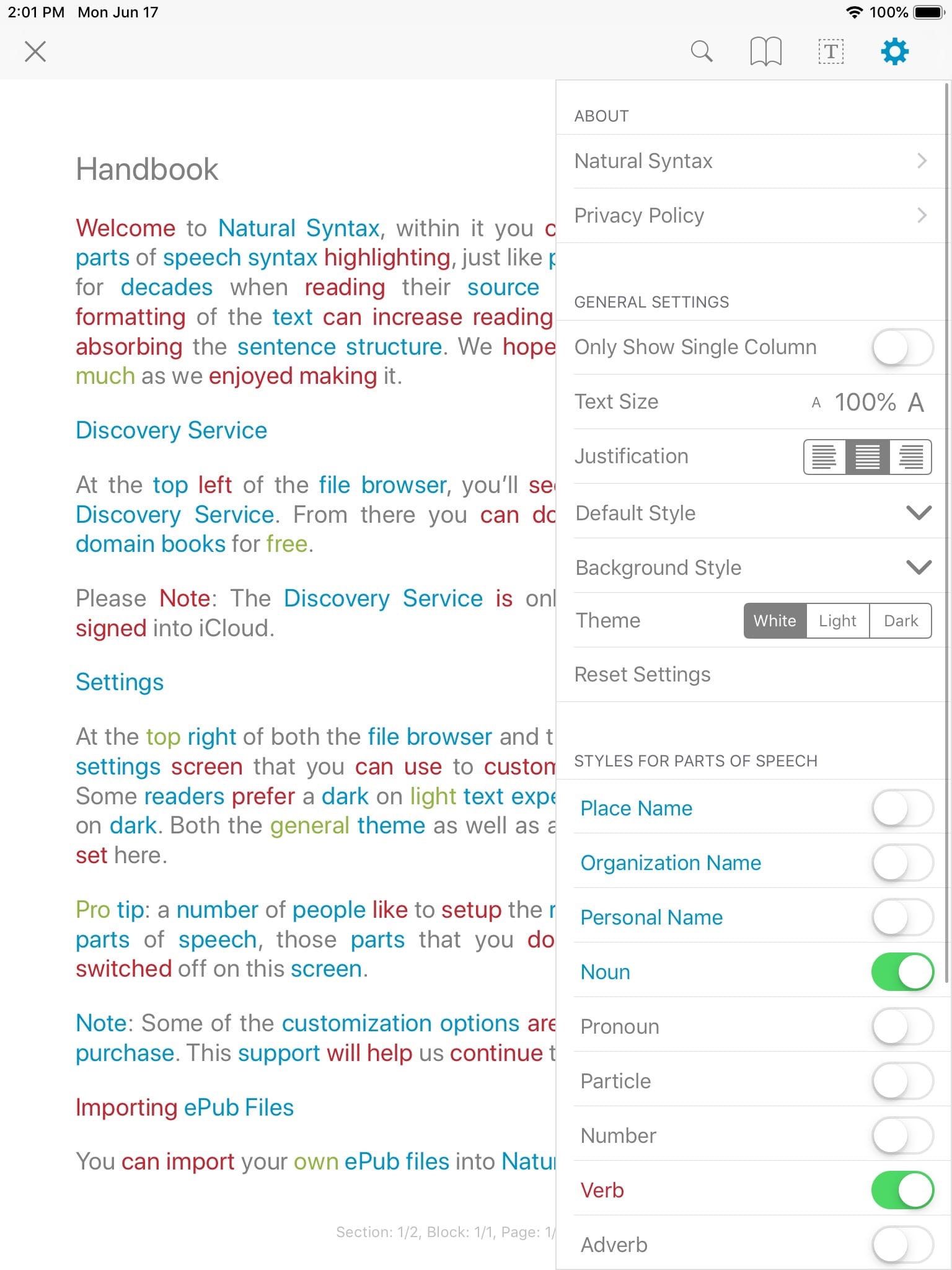Toggle the settings gear icon
This screenshot has width=952, height=1270.
coord(895,51)
